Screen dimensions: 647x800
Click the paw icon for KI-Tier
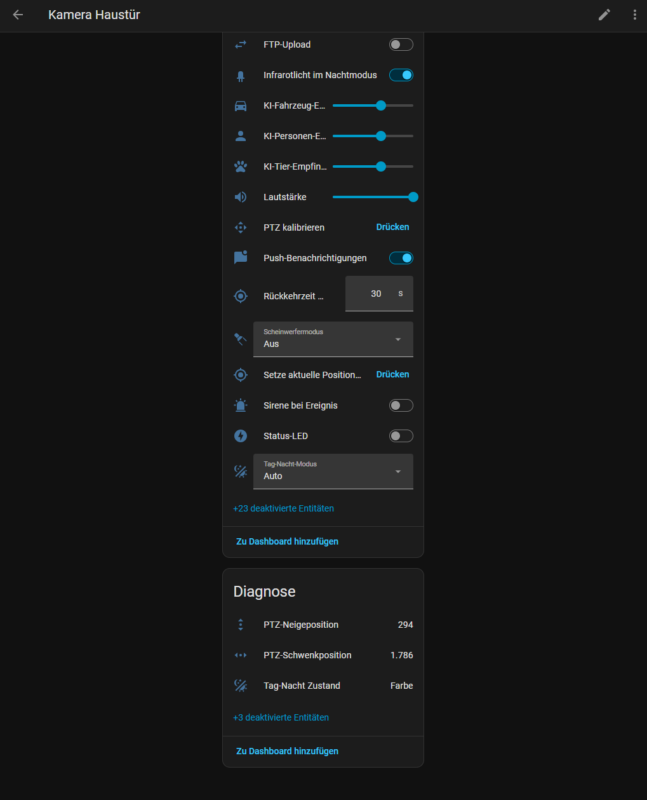tap(240, 166)
